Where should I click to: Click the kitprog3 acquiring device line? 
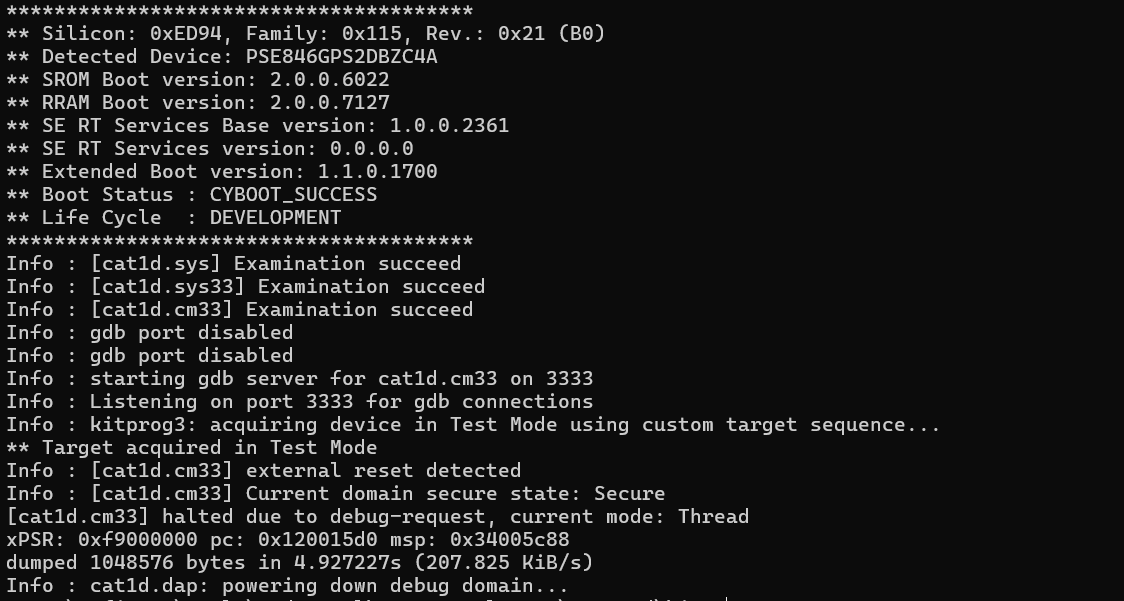point(473,425)
